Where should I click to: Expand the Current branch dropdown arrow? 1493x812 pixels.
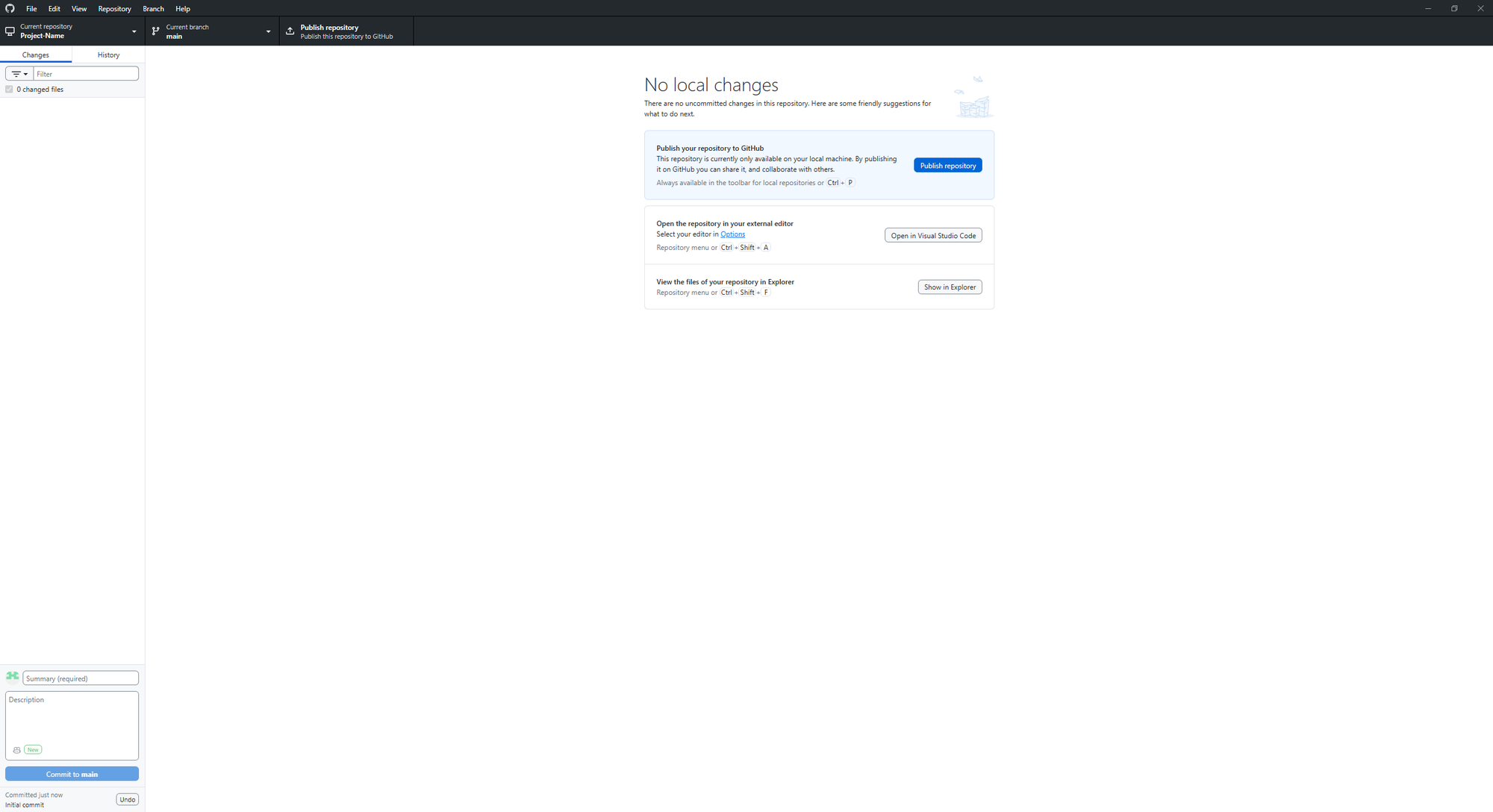269,31
